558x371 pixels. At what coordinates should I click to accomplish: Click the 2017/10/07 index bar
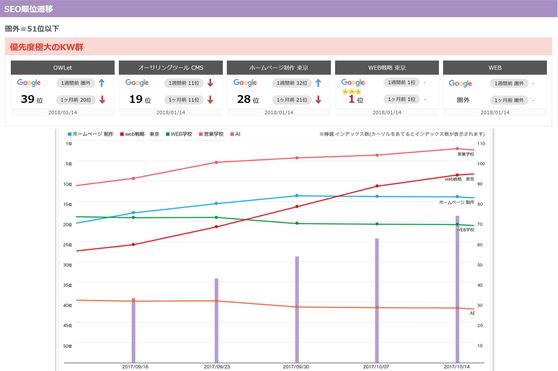(377, 301)
